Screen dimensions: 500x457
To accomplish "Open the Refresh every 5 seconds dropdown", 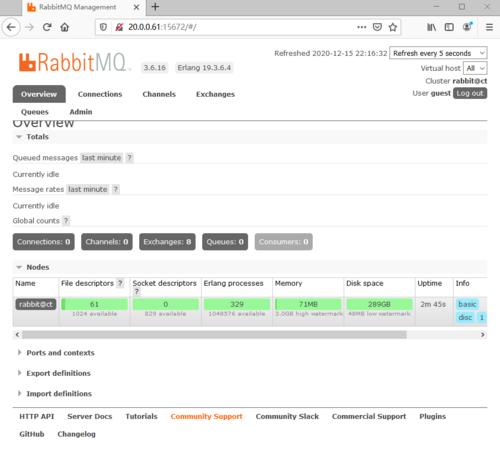I will coord(438,53).
